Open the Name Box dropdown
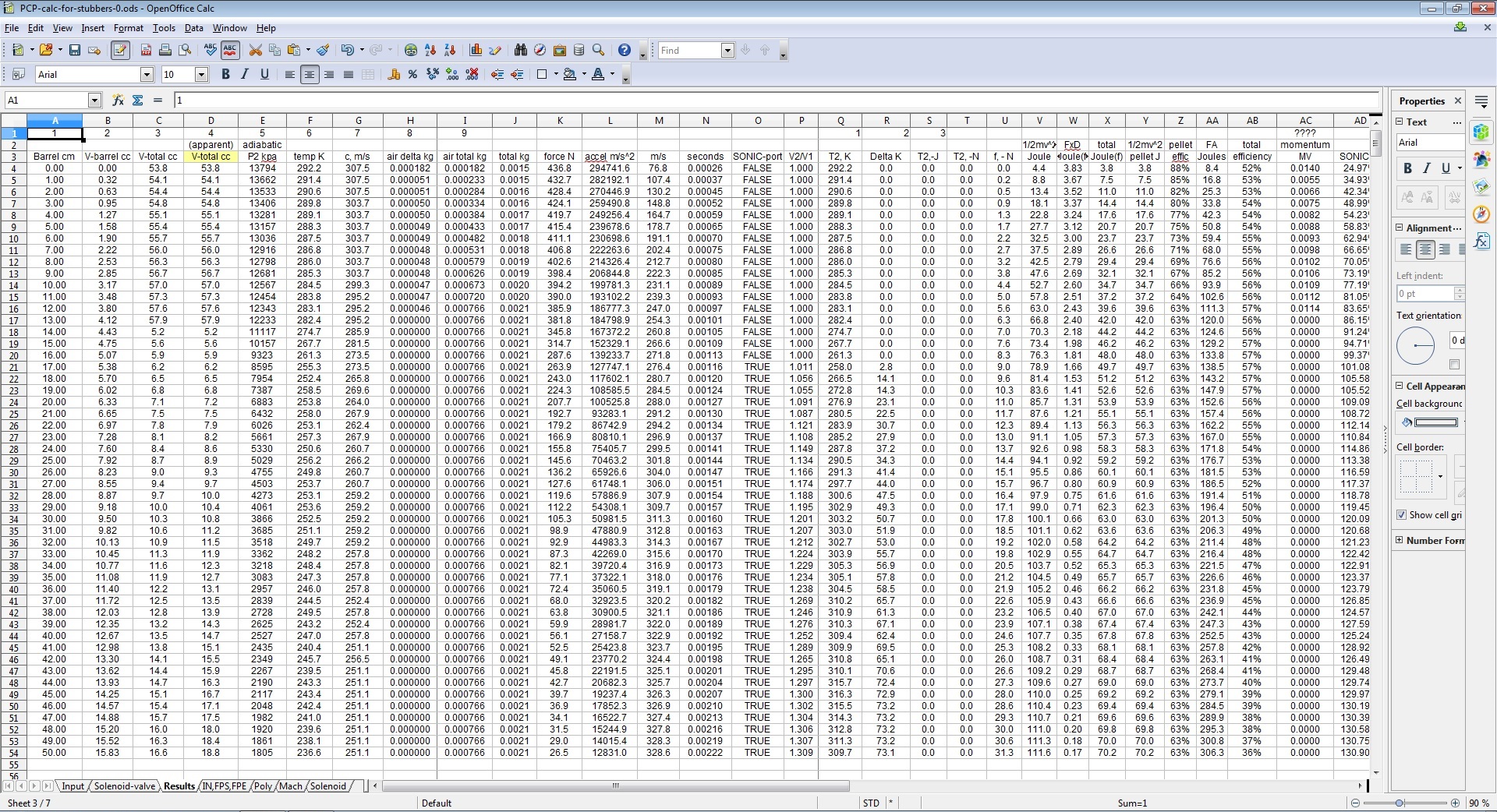Viewport: 1497px width, 812px height. tap(95, 101)
